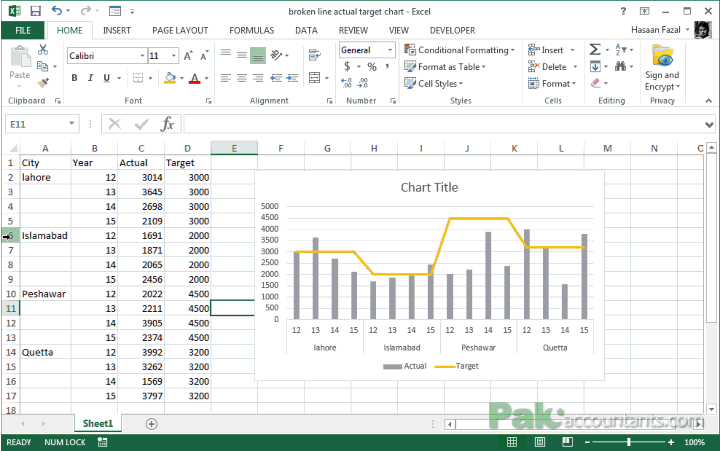Undo the last action
The height and width of the screenshot is (451, 720).
(57, 11)
